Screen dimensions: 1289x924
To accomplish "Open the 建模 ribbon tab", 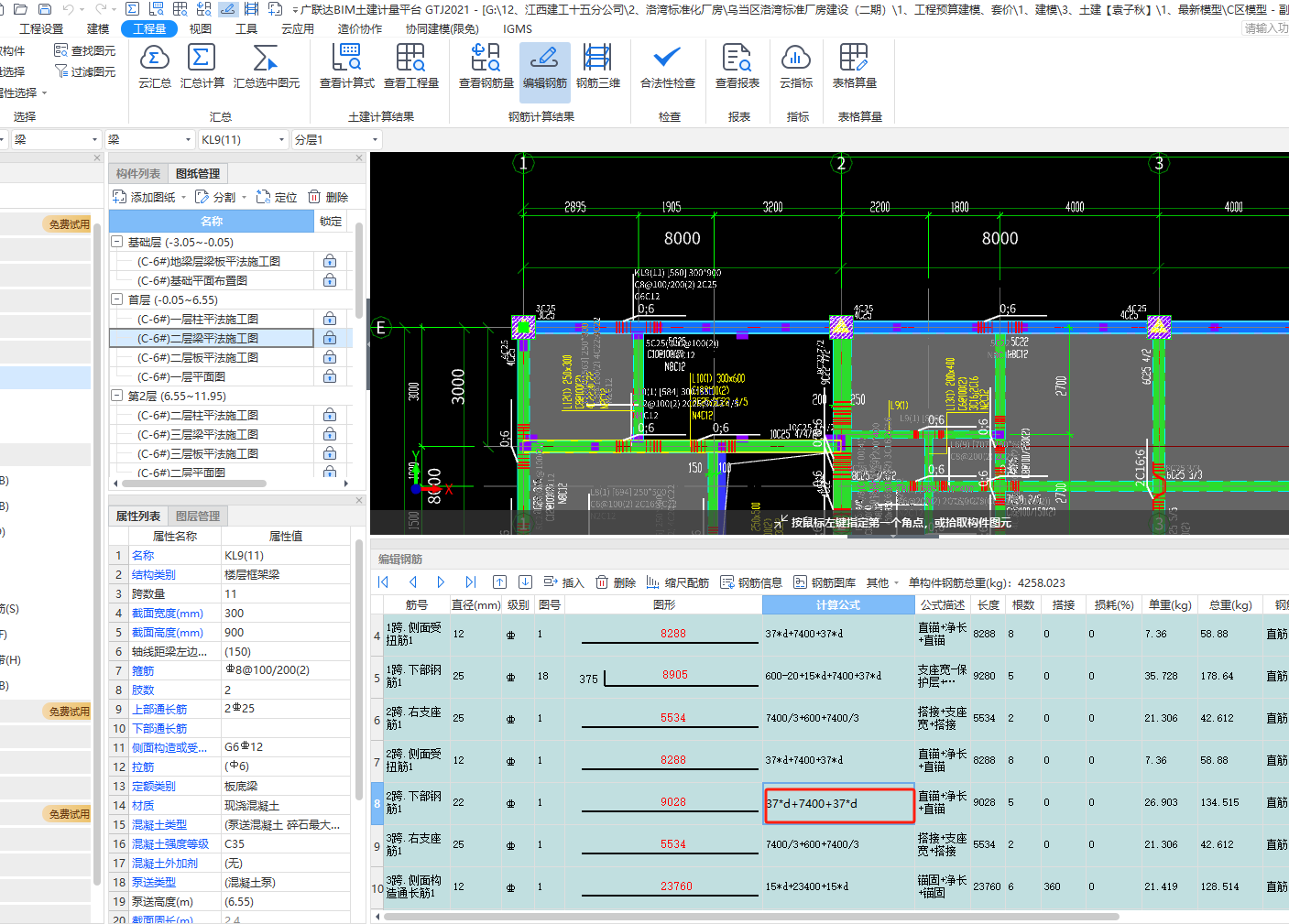I will coord(98,28).
